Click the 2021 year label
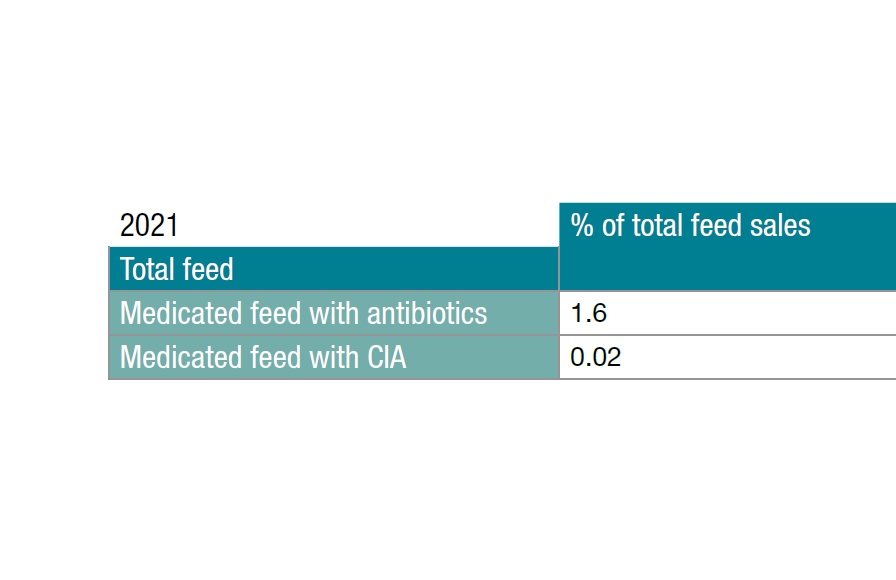This screenshot has height=580, width=896. pyautogui.click(x=149, y=225)
